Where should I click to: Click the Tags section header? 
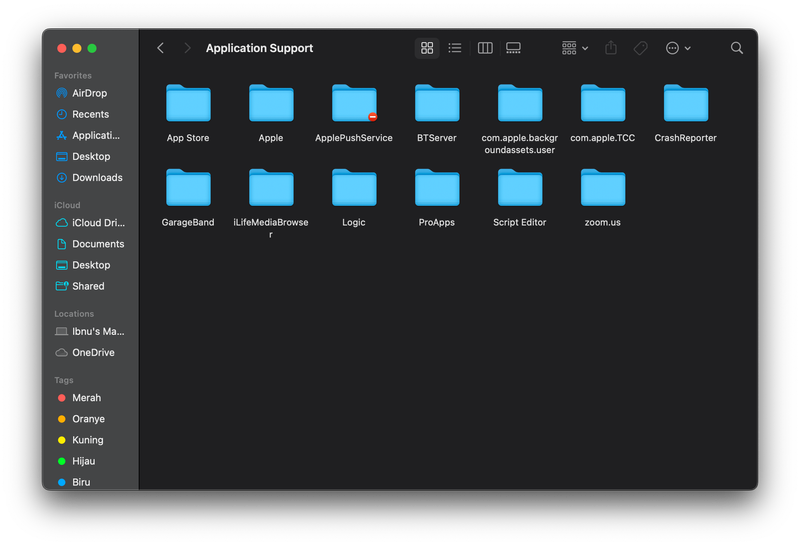[x=64, y=380]
